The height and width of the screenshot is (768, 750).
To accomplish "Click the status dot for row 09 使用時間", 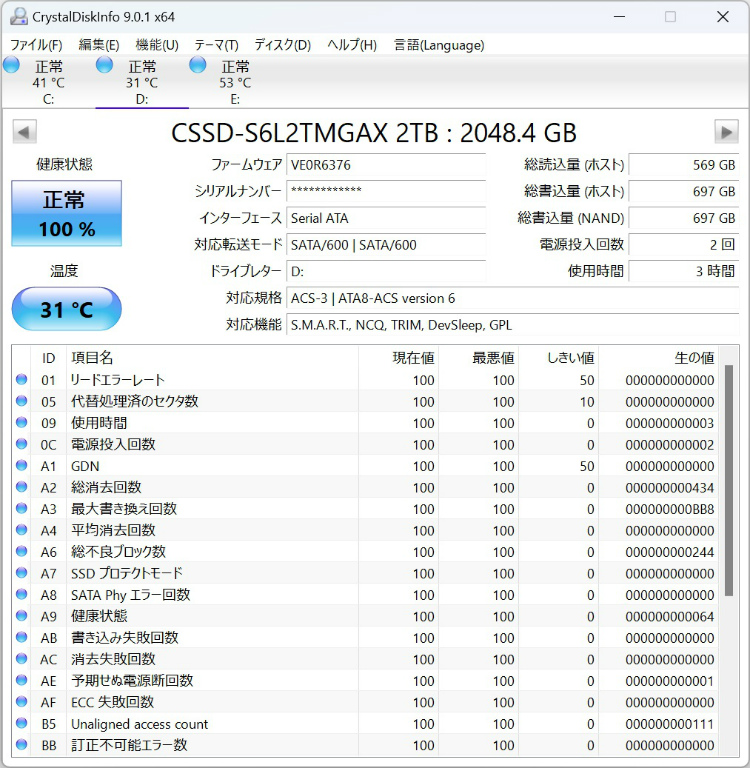I will (x=22, y=422).
